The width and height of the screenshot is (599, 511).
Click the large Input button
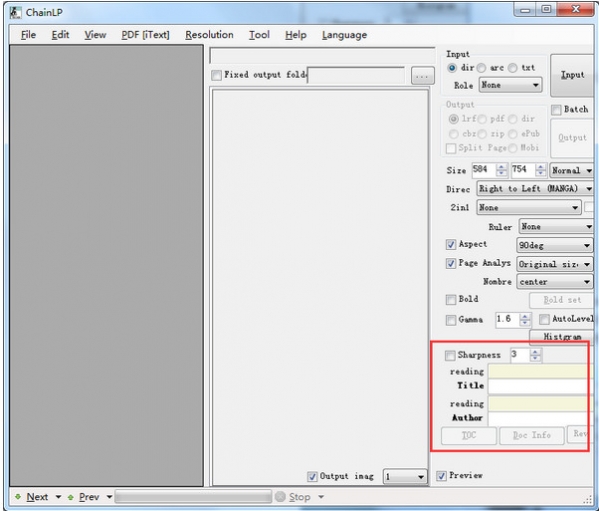click(572, 75)
